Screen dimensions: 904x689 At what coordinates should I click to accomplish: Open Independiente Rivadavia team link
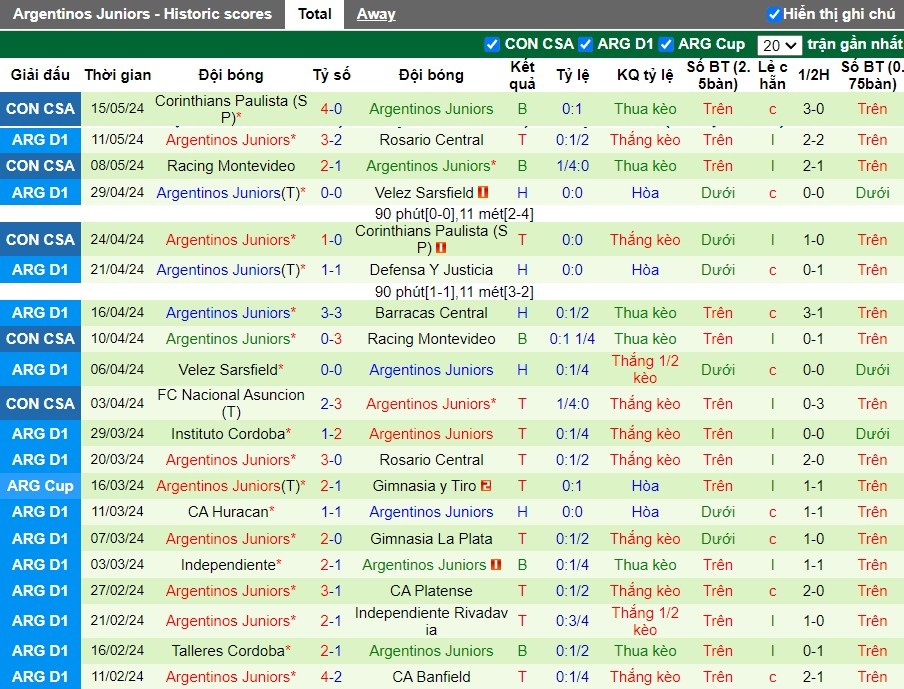point(431,621)
